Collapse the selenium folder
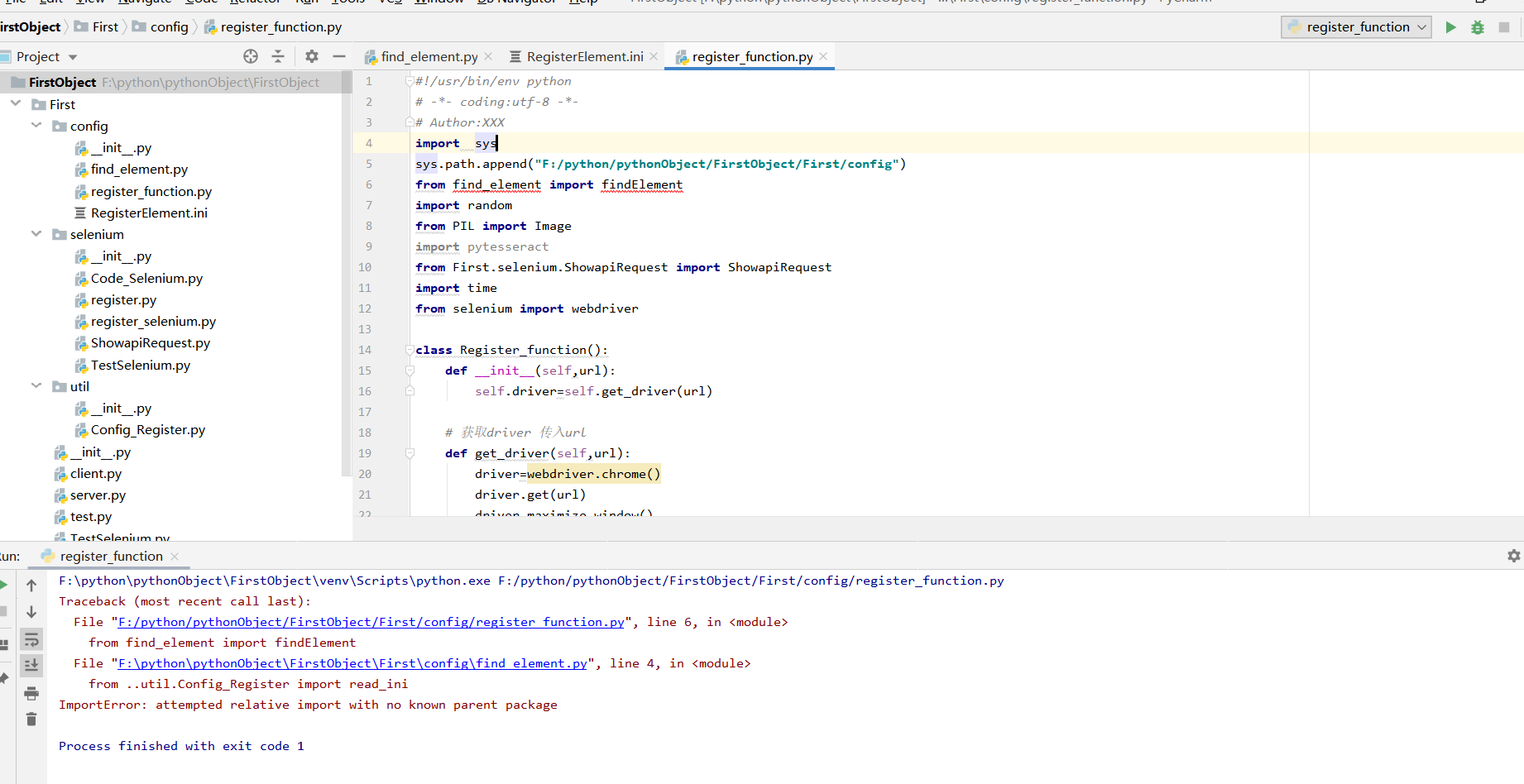This screenshot has height=784, width=1524. coord(36,233)
